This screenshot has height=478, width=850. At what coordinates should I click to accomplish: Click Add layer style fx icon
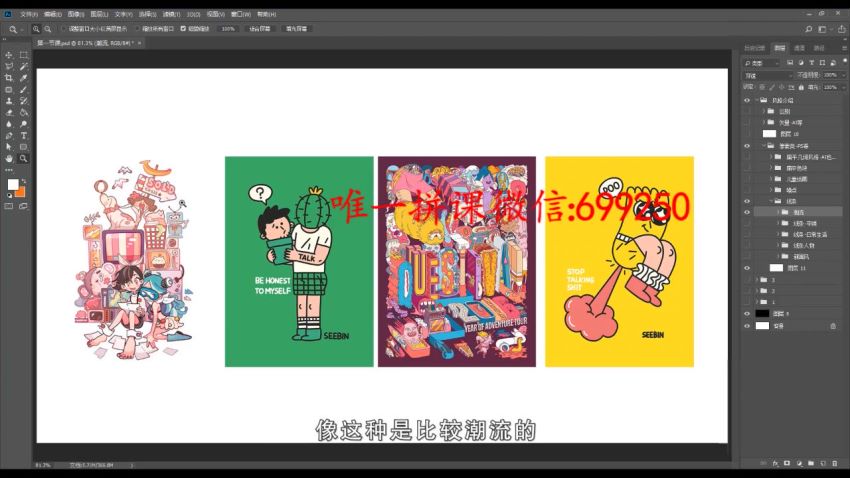(x=775, y=463)
